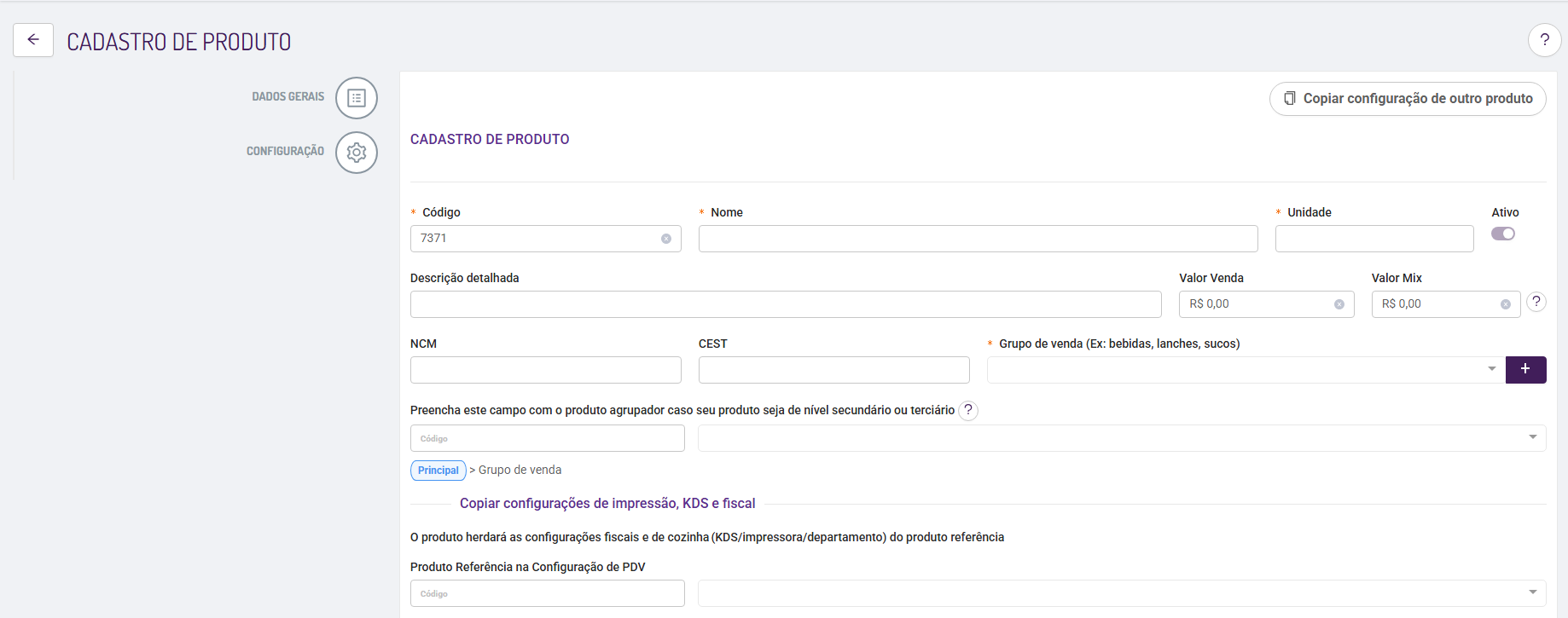Expand the produto agrupador dropdown
Viewport: 1568px width, 618px height.
pyautogui.click(x=1533, y=437)
